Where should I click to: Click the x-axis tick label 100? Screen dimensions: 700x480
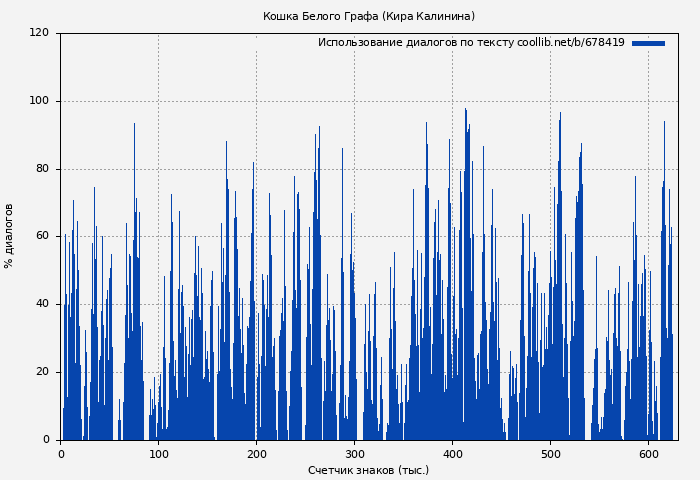[x=158, y=453]
